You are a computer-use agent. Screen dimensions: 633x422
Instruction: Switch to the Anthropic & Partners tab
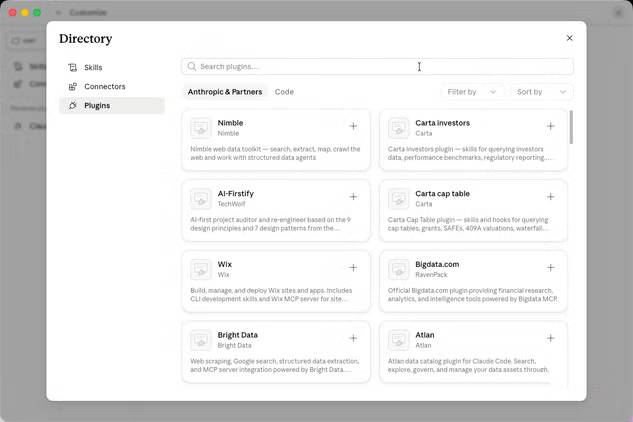coord(225,92)
